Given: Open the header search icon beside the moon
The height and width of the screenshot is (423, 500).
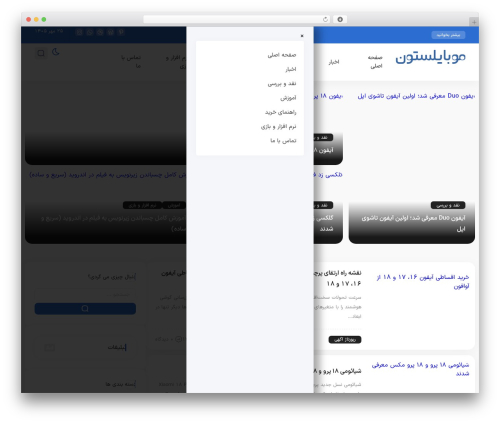Looking at the screenshot, I should tap(41, 53).
